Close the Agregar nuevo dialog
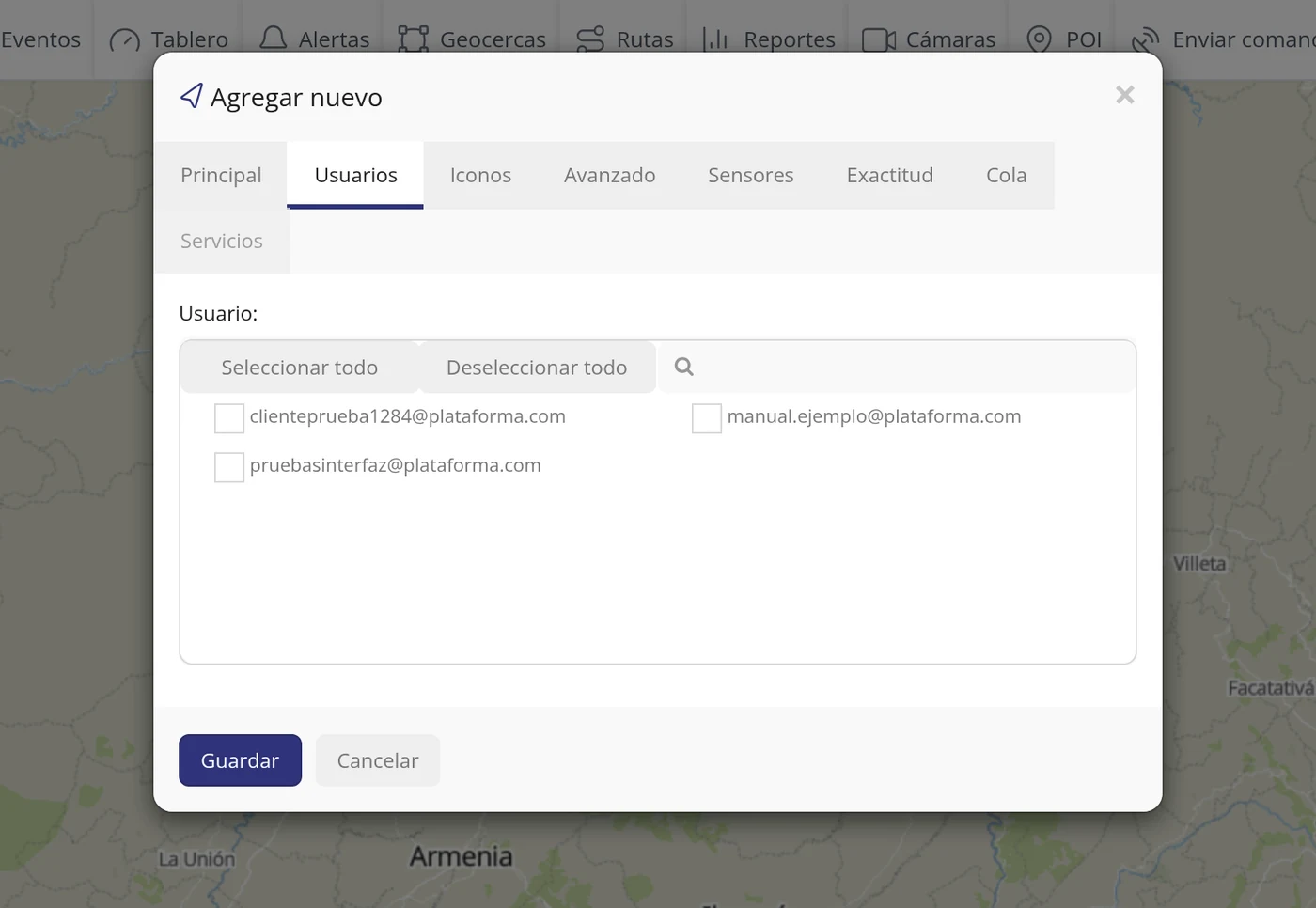Image resolution: width=1316 pixels, height=908 pixels. 1125,95
